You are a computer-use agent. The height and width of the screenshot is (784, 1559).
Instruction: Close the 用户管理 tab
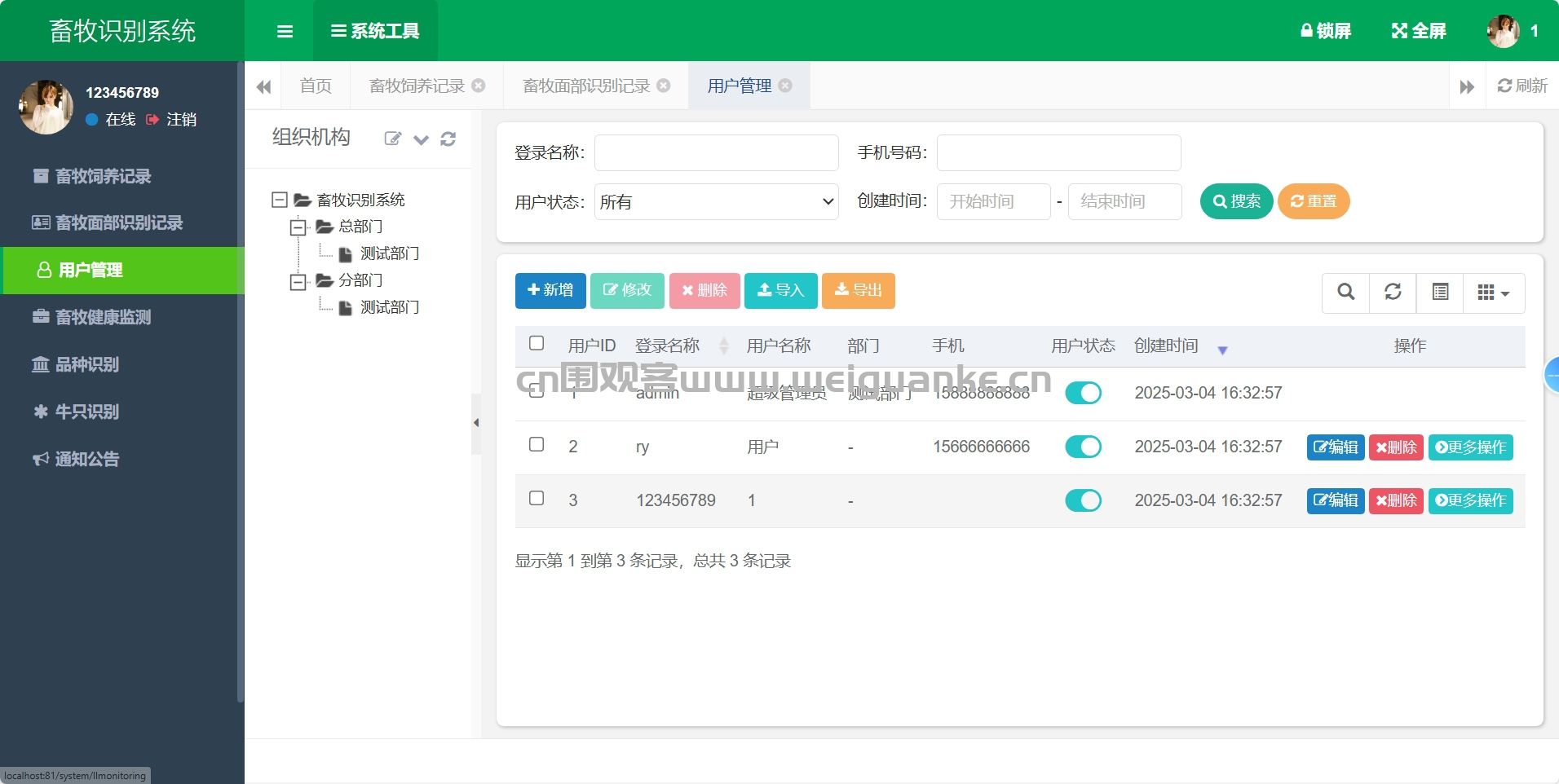click(785, 86)
